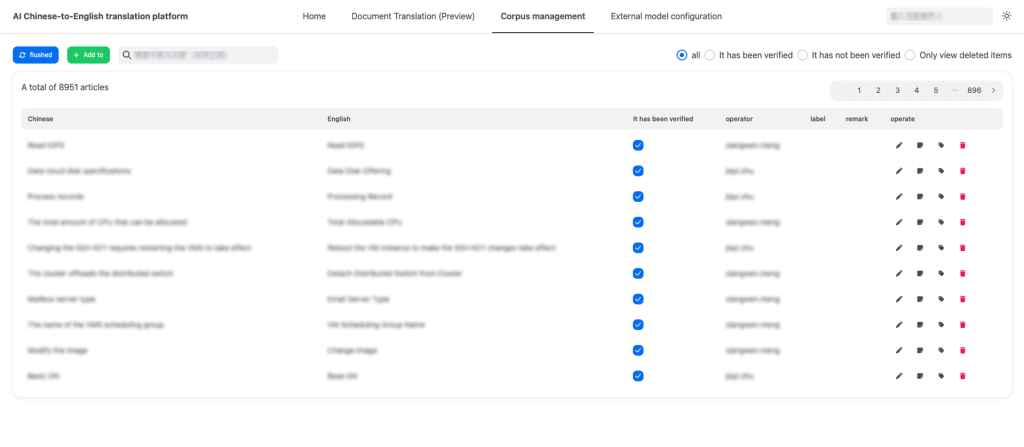Screen dimensions: 1024x447
Task: Click the edit pencil icon in first row
Action: click(899, 145)
